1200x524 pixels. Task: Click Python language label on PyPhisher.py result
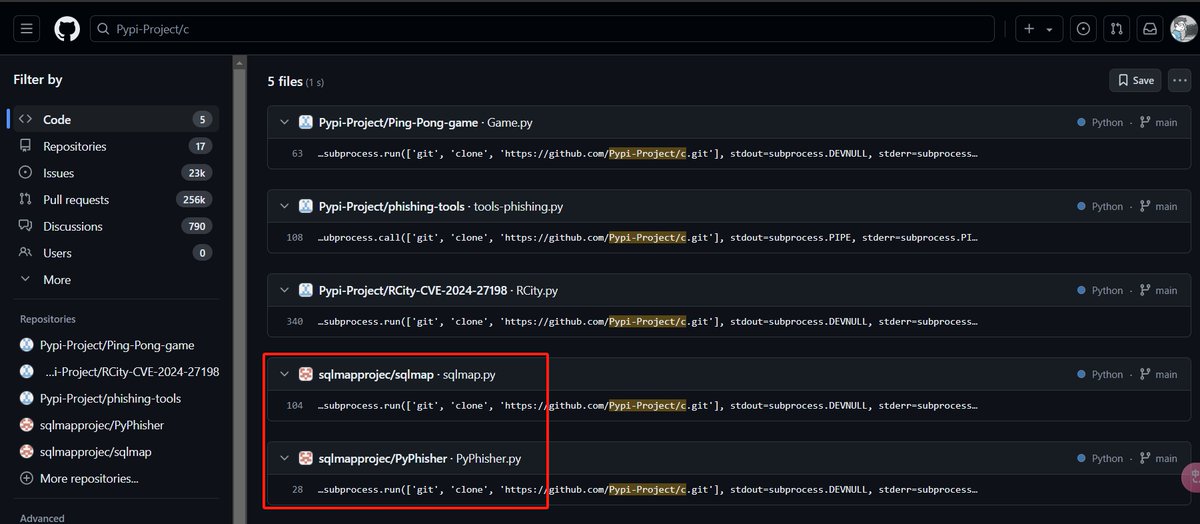[x=1107, y=458]
